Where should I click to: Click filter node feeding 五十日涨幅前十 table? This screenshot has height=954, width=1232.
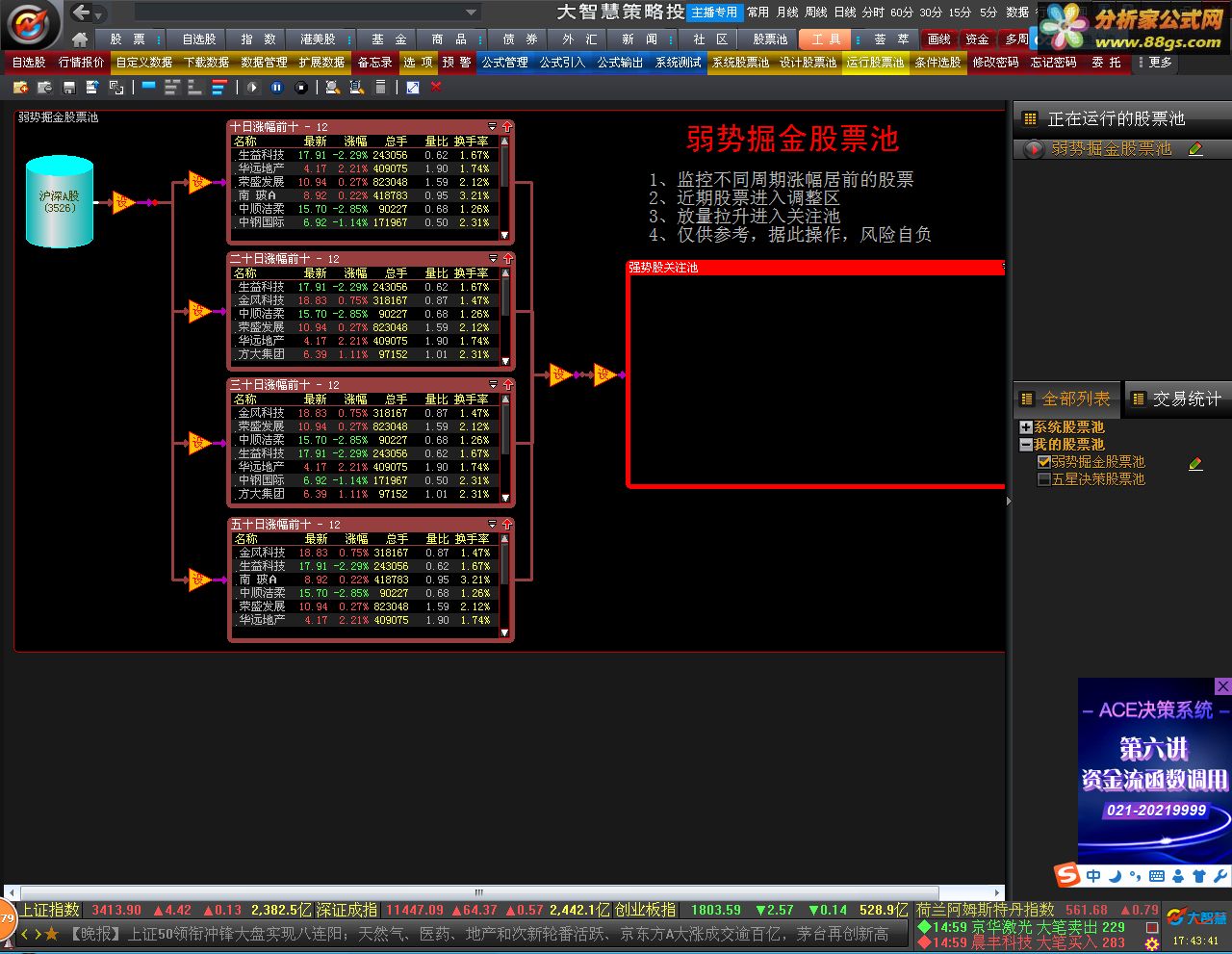click(200, 580)
